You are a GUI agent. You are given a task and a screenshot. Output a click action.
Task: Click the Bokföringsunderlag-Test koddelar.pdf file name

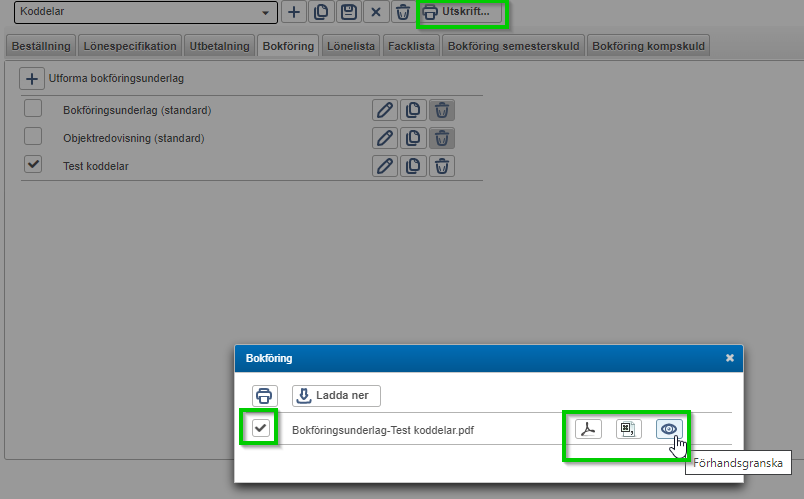pos(383,430)
